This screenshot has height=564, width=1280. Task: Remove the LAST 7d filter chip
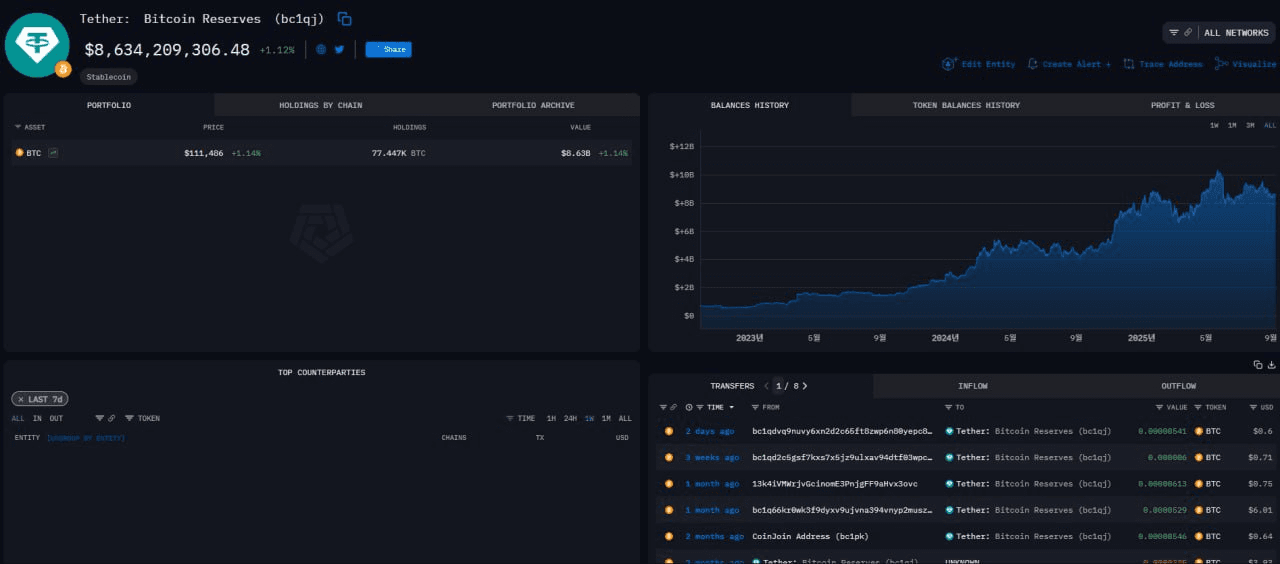click(20, 399)
